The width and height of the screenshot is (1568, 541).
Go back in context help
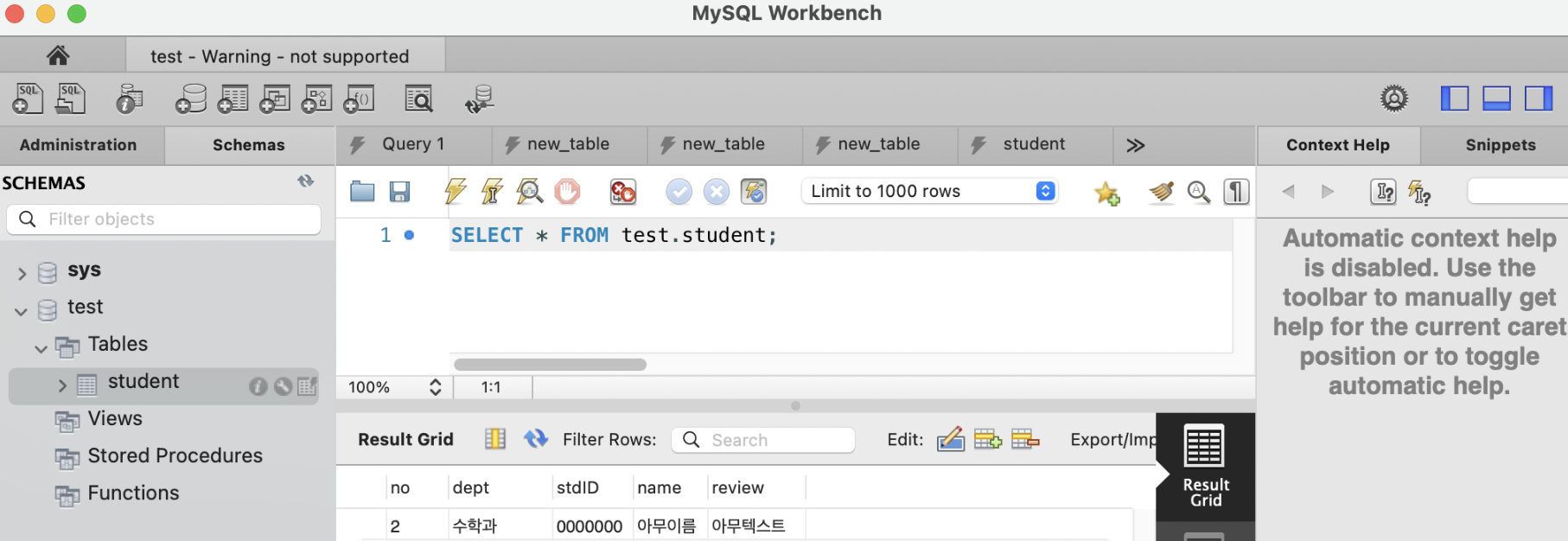[x=1289, y=191]
